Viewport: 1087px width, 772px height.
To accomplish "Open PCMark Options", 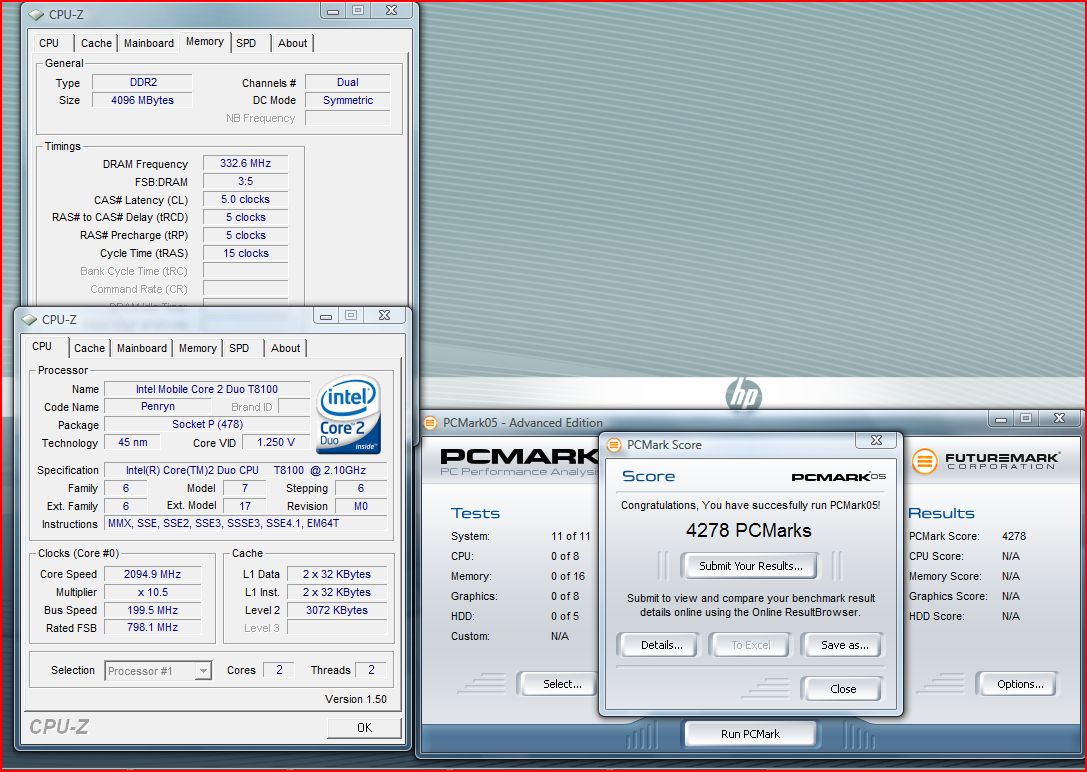I will click(1019, 684).
